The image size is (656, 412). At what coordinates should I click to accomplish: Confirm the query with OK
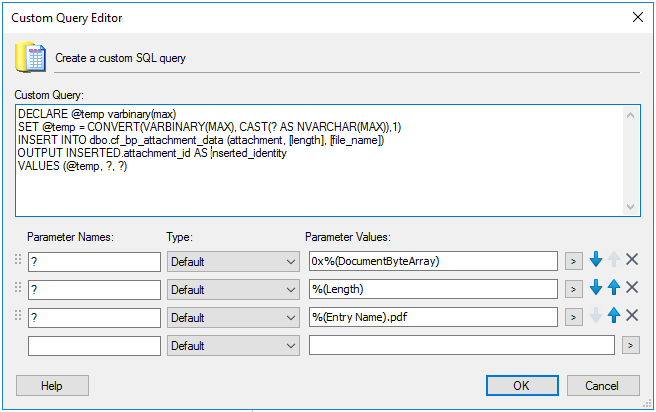pos(522,385)
